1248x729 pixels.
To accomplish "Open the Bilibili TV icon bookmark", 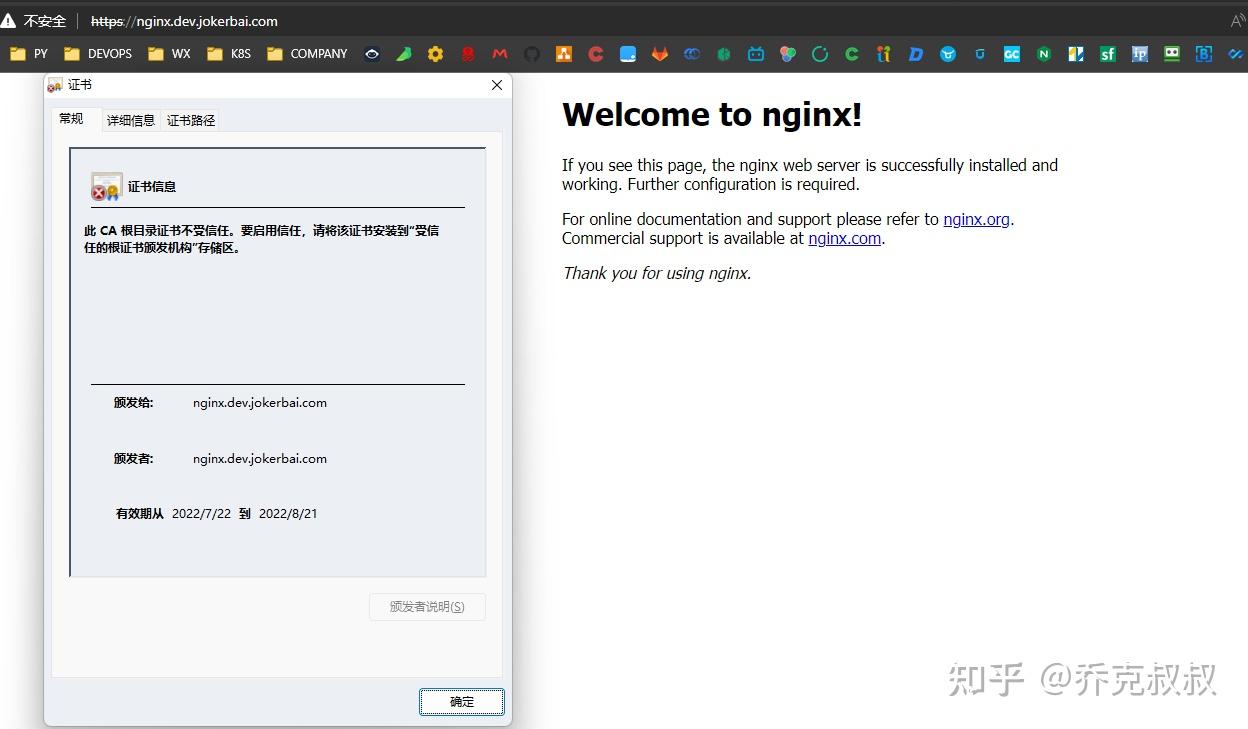I will click(x=756, y=54).
